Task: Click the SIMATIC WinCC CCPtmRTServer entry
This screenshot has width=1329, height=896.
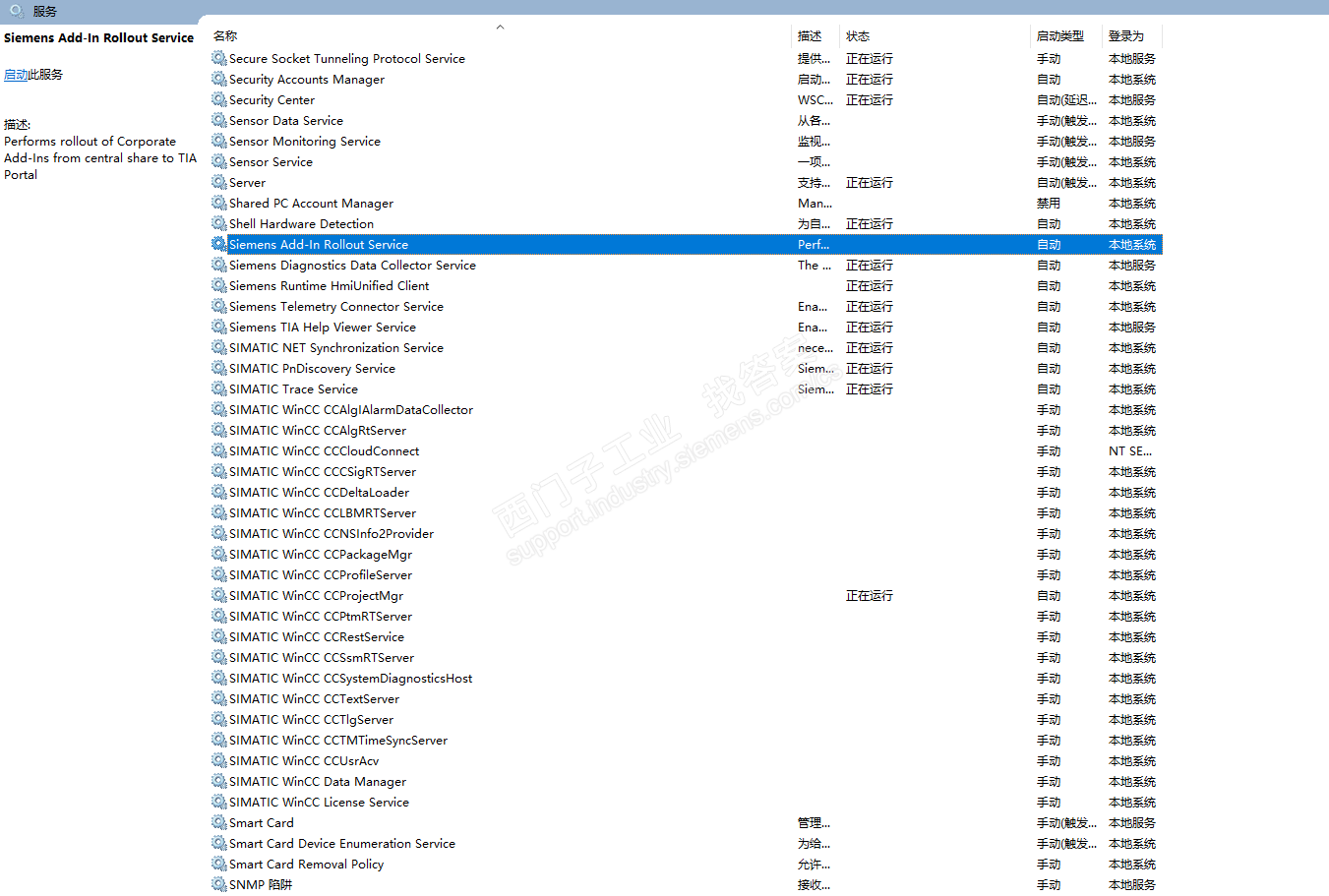Action: (321, 617)
